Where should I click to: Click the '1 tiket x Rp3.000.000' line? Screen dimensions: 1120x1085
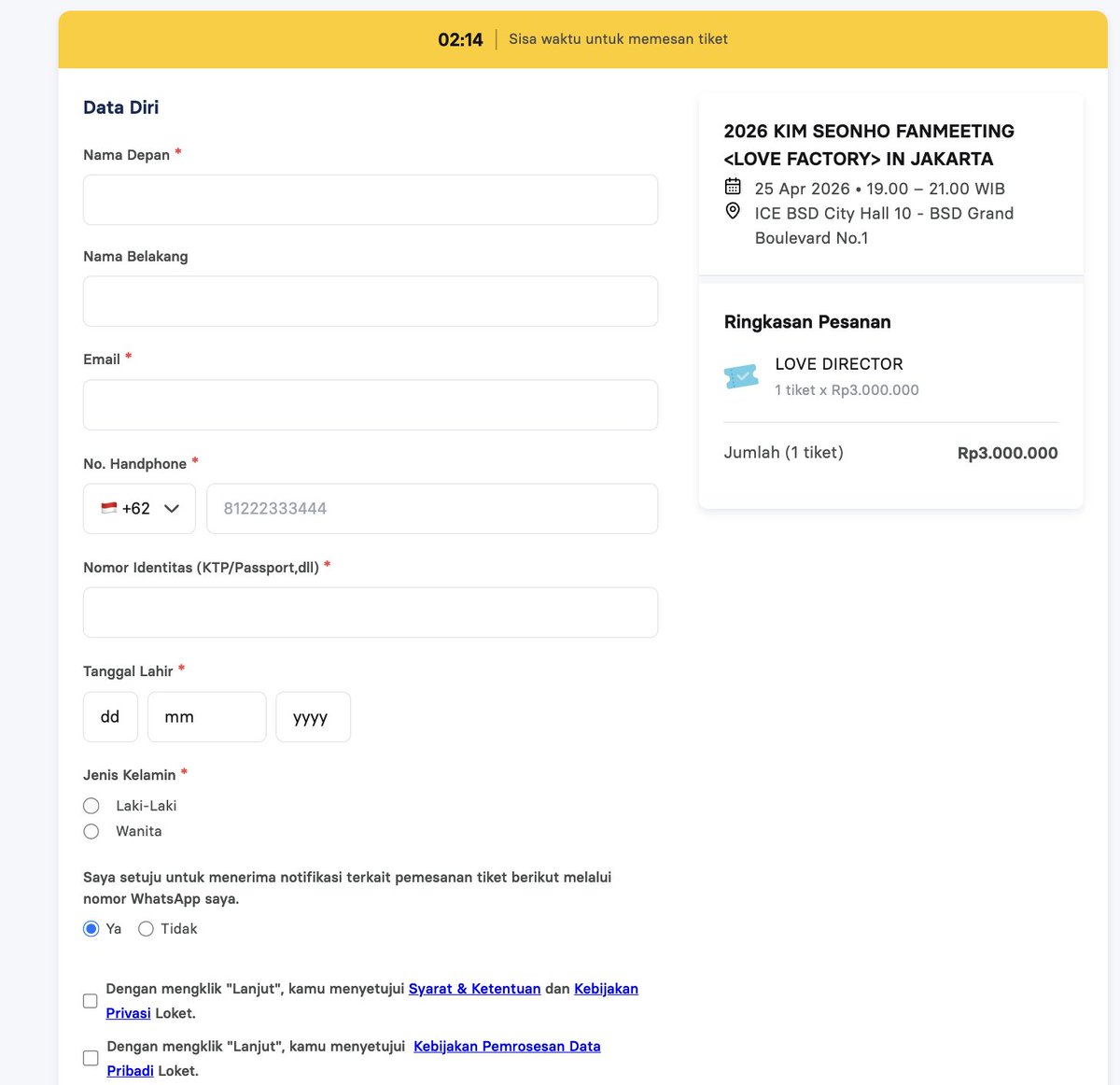[x=847, y=390]
